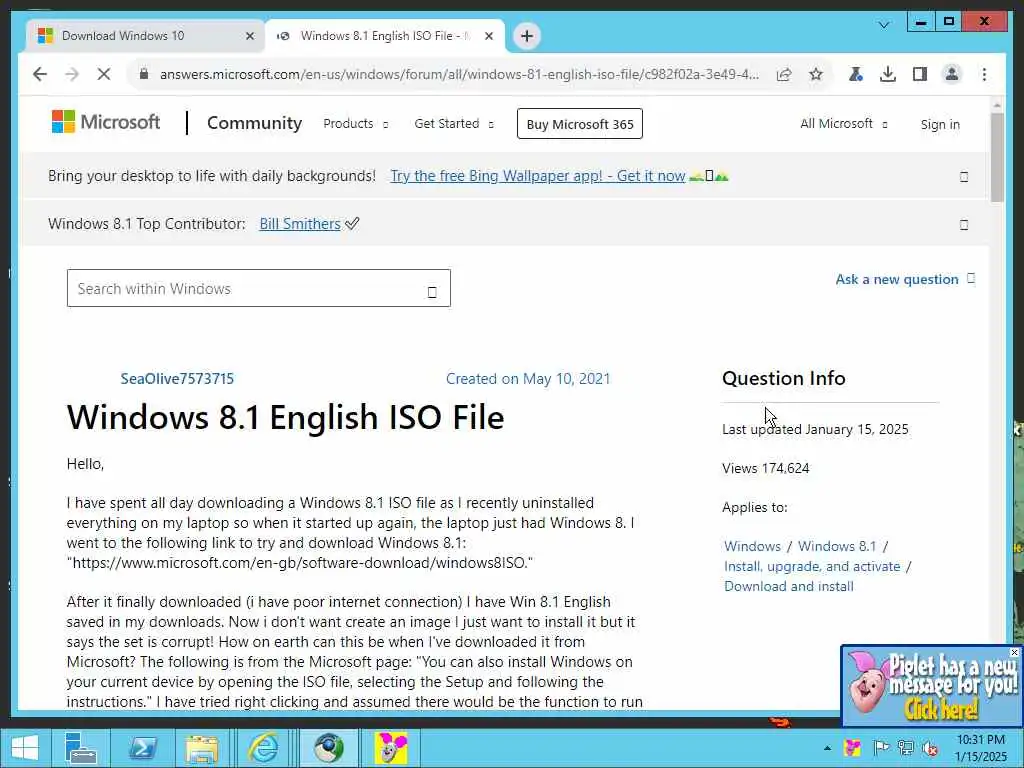Show hidden system tray icons
The height and width of the screenshot is (768, 1024).
coord(827,748)
